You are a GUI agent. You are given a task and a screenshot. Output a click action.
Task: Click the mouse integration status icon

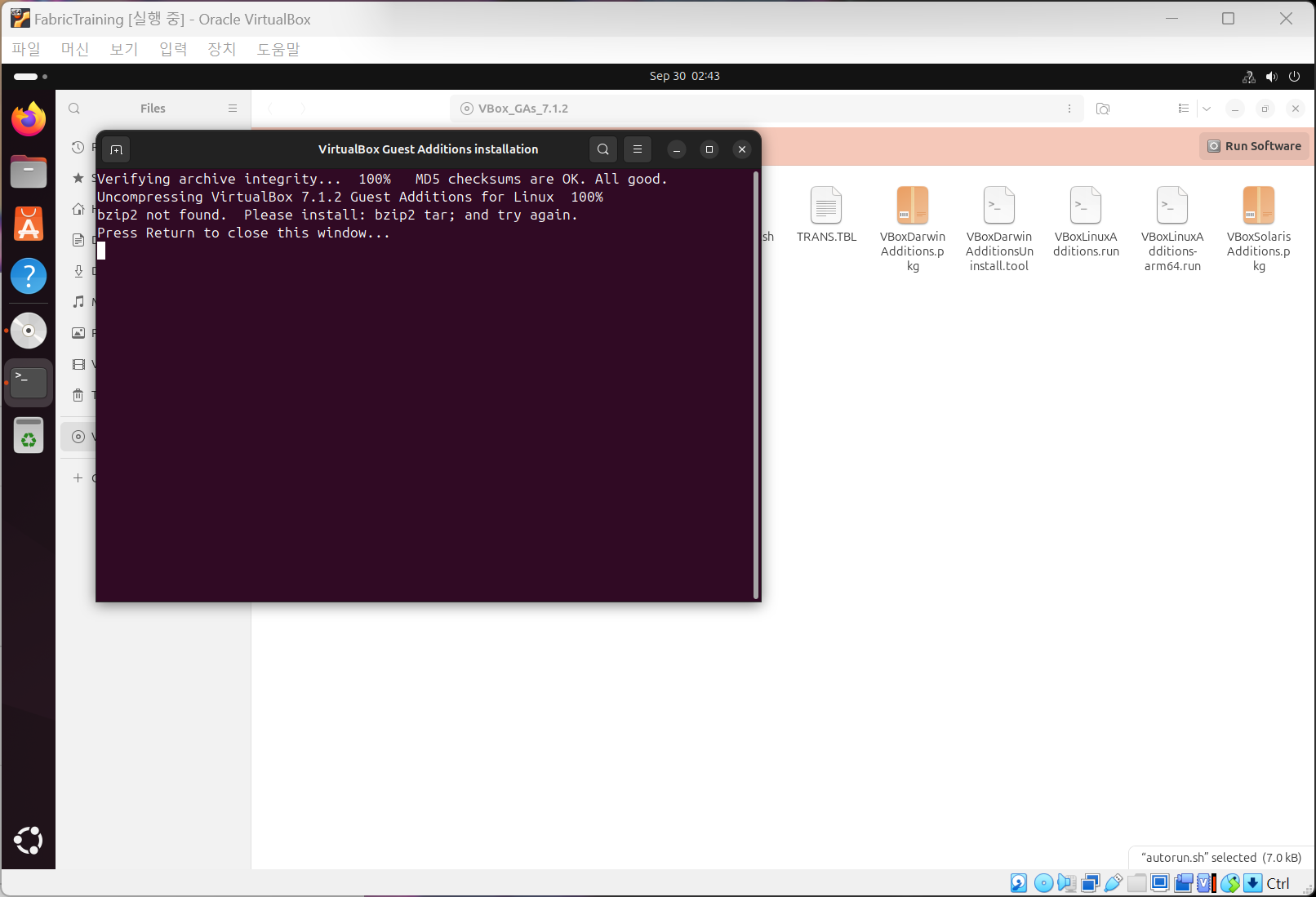(x=1230, y=883)
